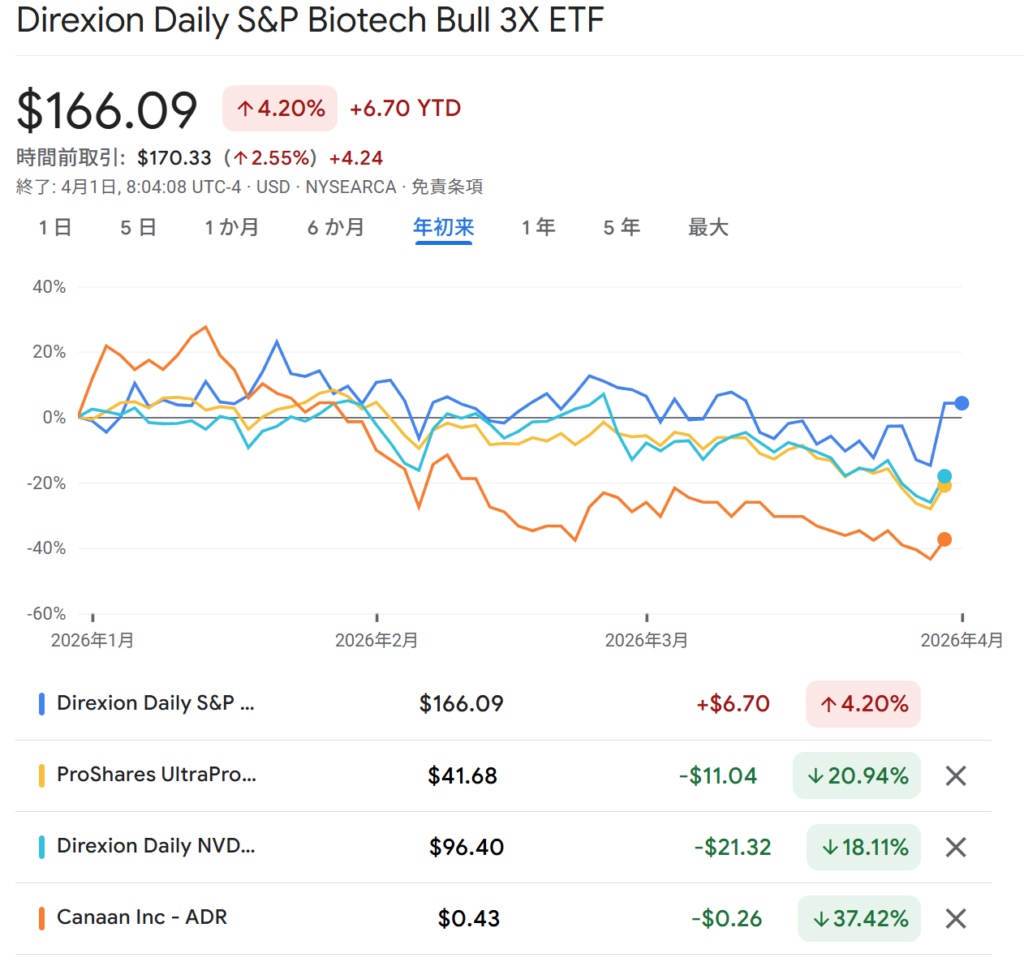This screenshot has width=1024, height=962.
Task: Click the red 4.20% change badge in header
Action: pos(280,109)
